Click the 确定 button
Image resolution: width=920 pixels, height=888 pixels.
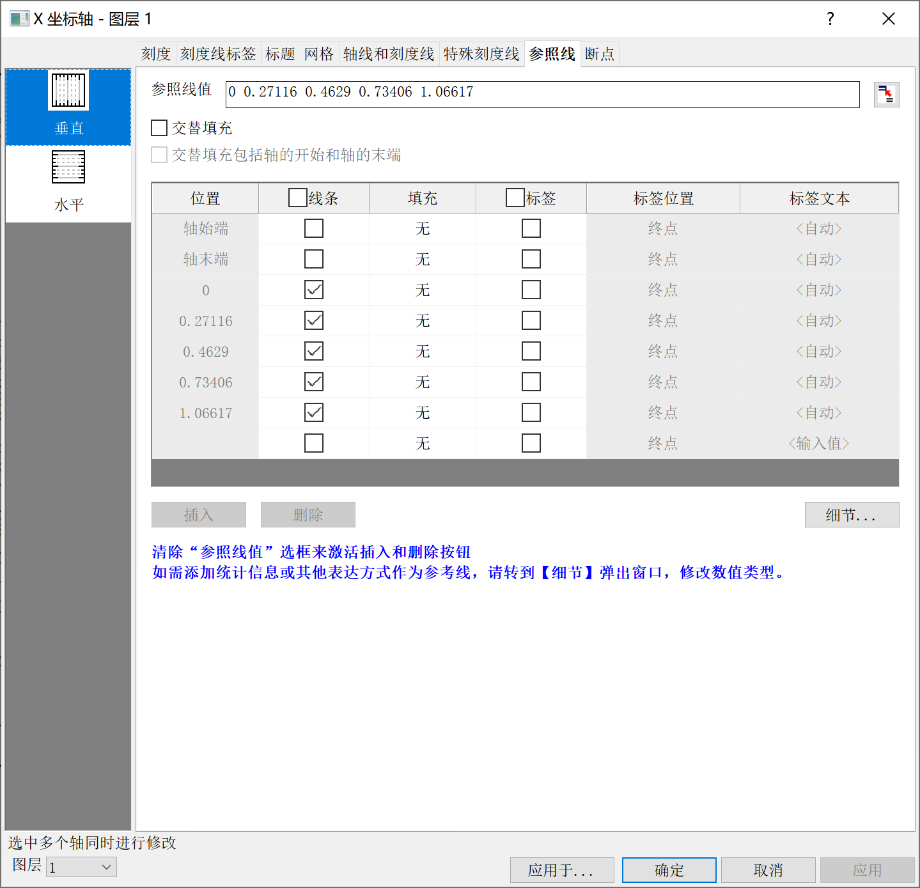[669, 870]
